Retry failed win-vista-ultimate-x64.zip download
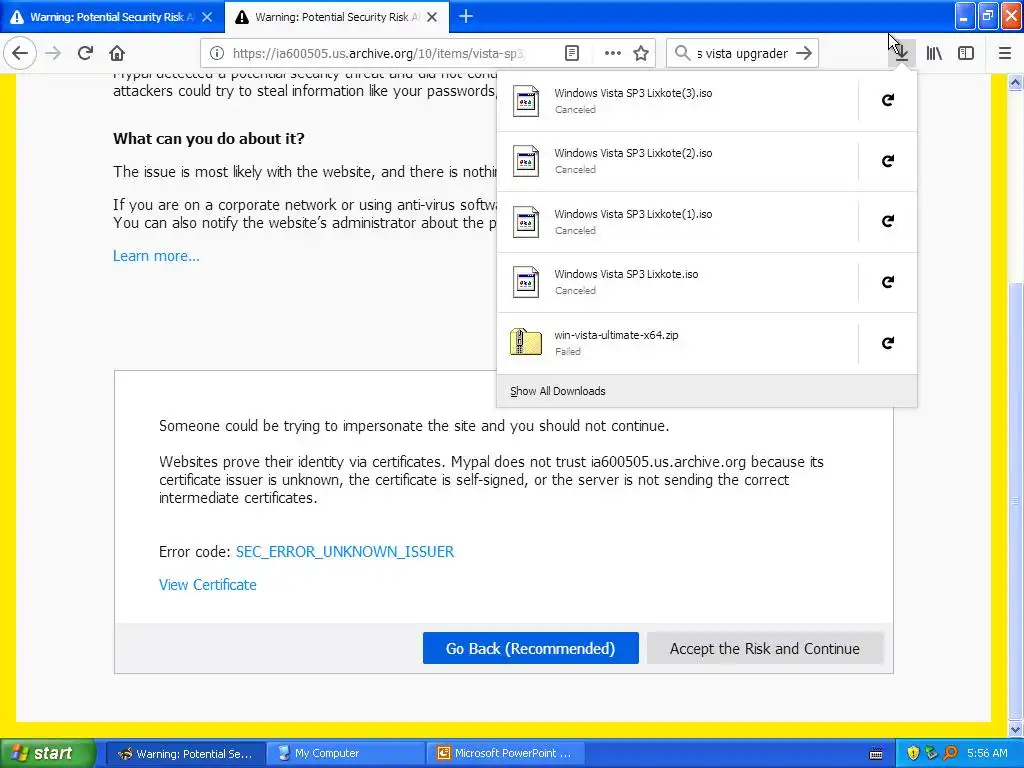This screenshot has width=1024, height=768. tap(888, 343)
